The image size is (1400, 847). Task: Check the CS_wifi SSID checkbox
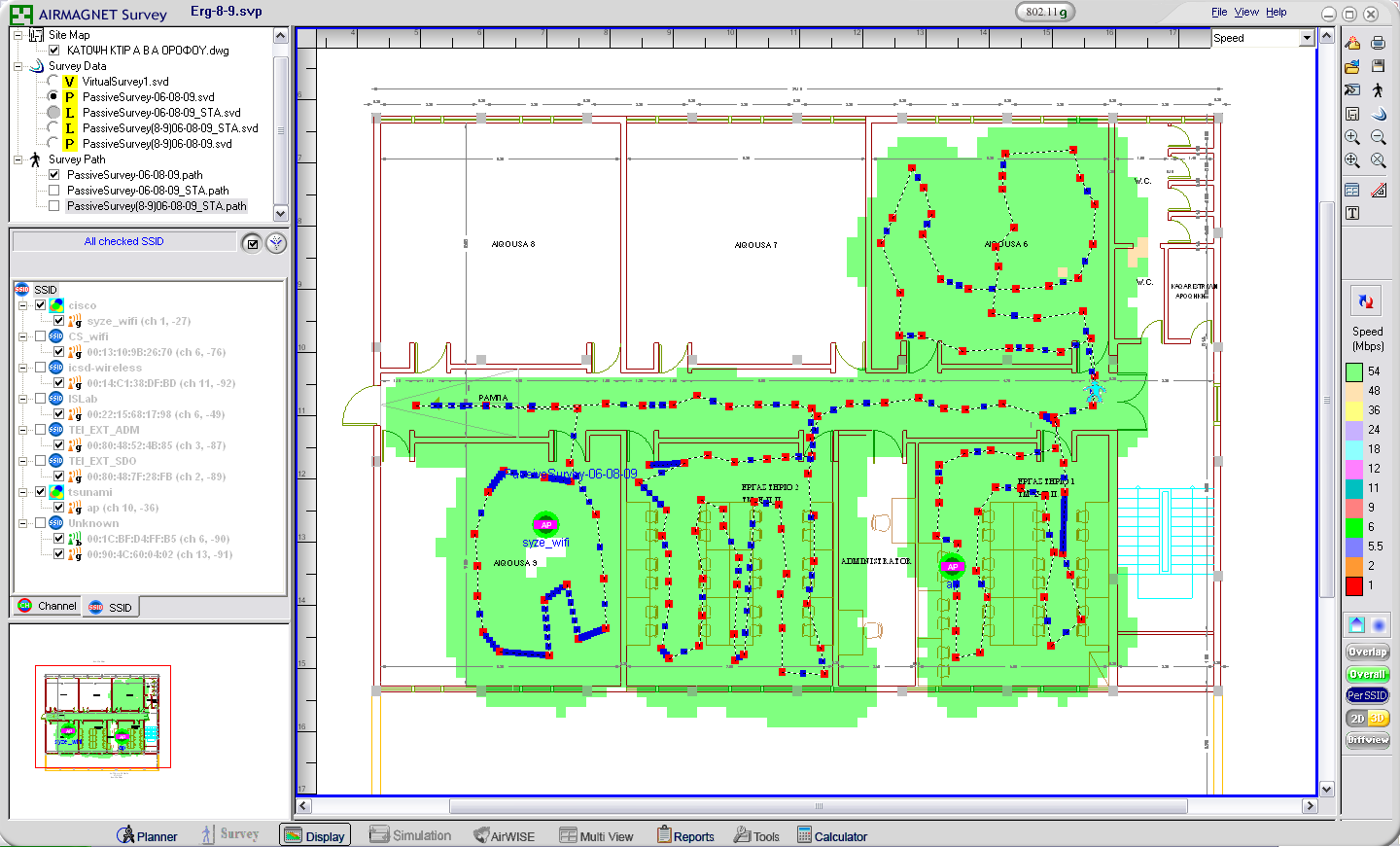click(40, 336)
